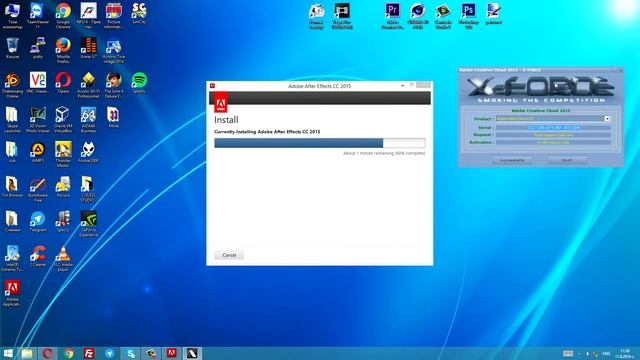Open the Recuva desktop shortcut
Screen dimensions: 640x360
coord(63,187)
